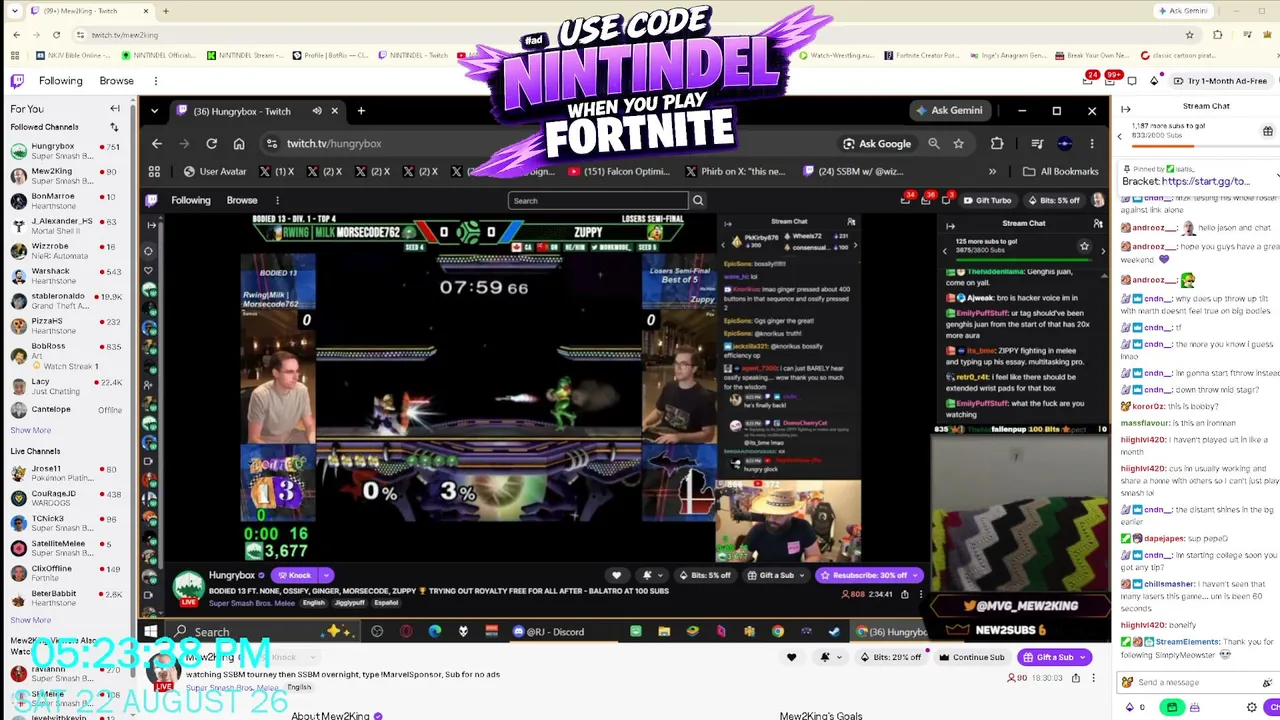Expand Show More under Followed Channels
This screenshot has height=720, width=1280.
point(30,430)
